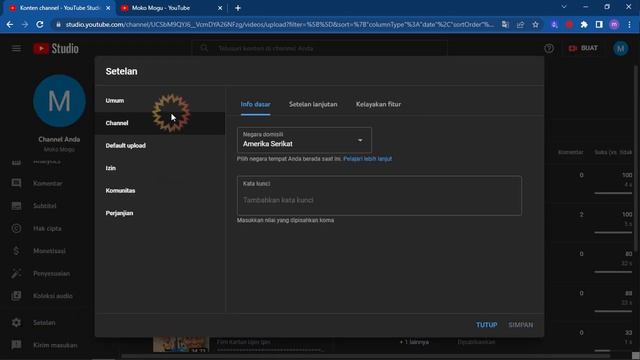
Task: Click the Pelajari lebih lanjut link
Action: (x=367, y=159)
